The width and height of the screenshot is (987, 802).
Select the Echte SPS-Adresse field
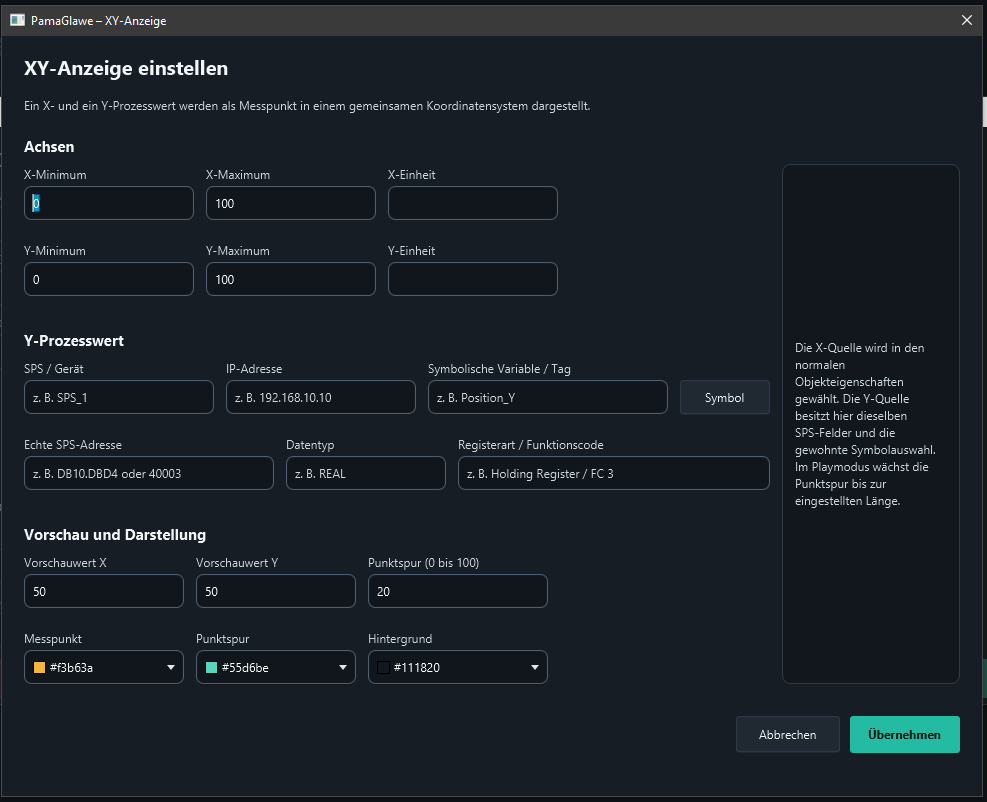pos(149,473)
